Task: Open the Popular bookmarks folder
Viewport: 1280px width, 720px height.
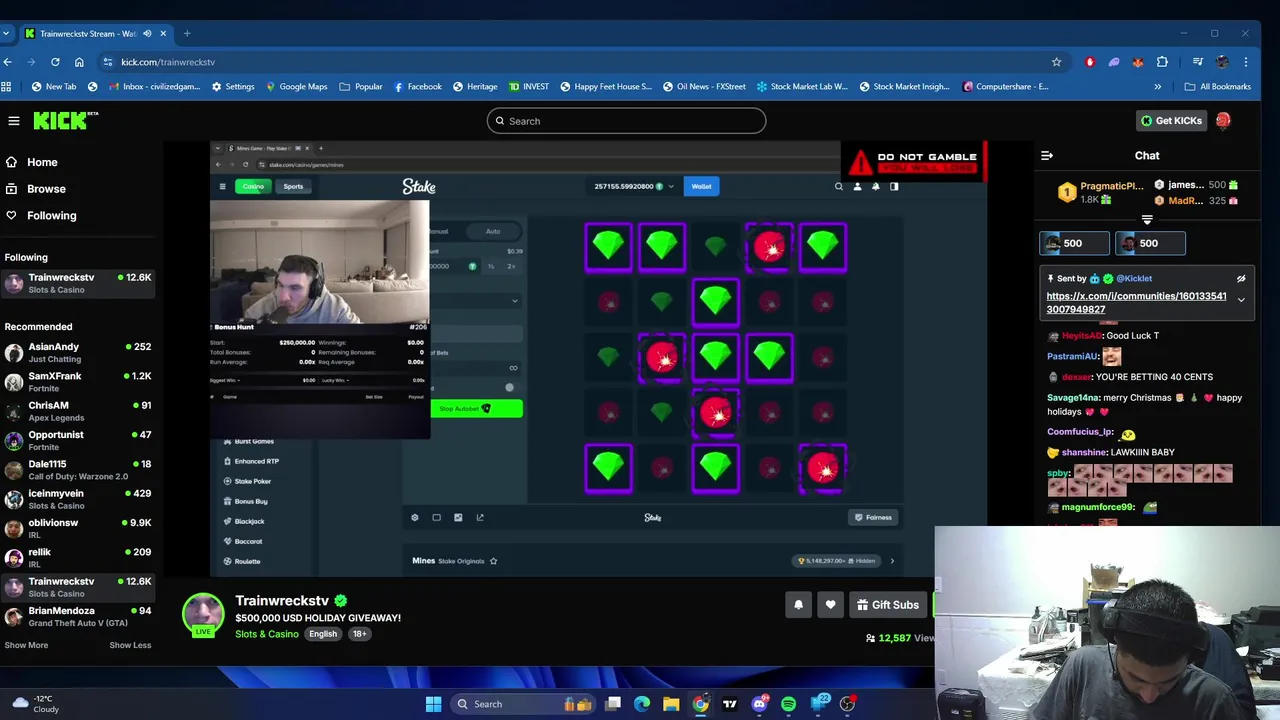Action: coord(361,87)
